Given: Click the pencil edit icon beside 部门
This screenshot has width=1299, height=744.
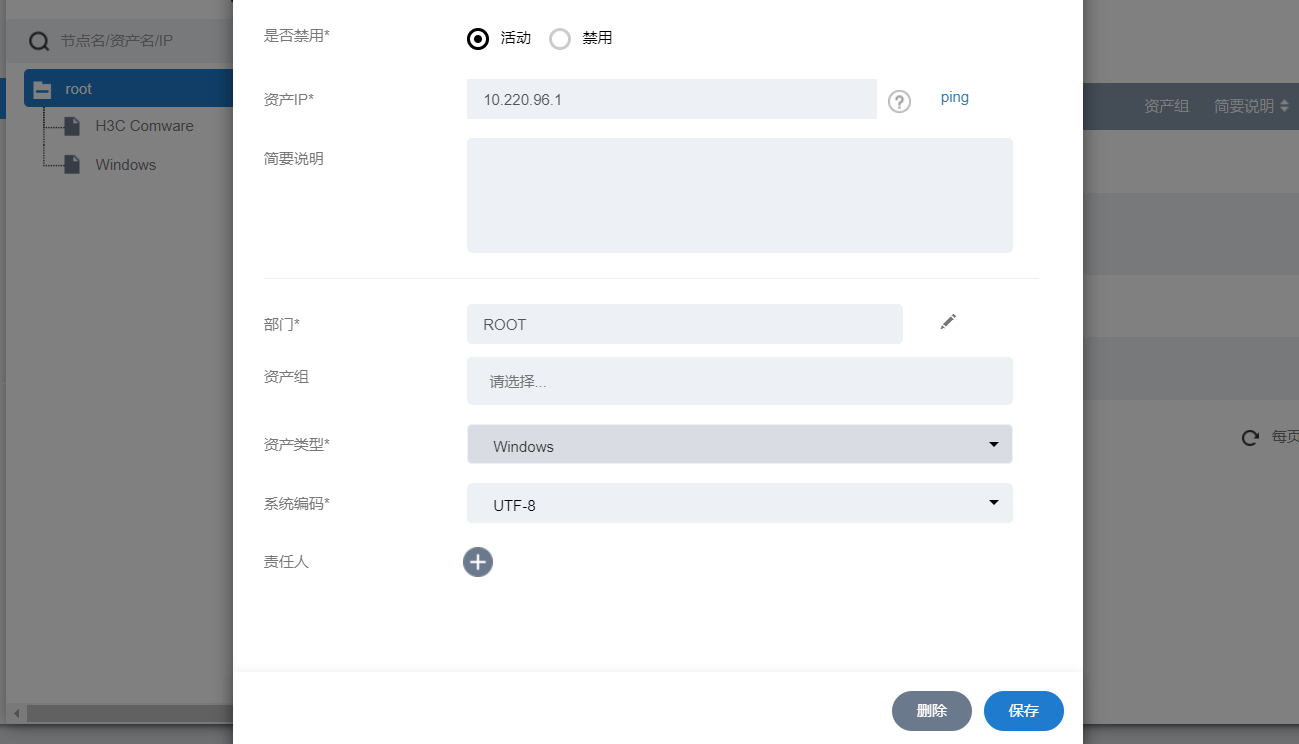Looking at the screenshot, I should [x=948, y=322].
